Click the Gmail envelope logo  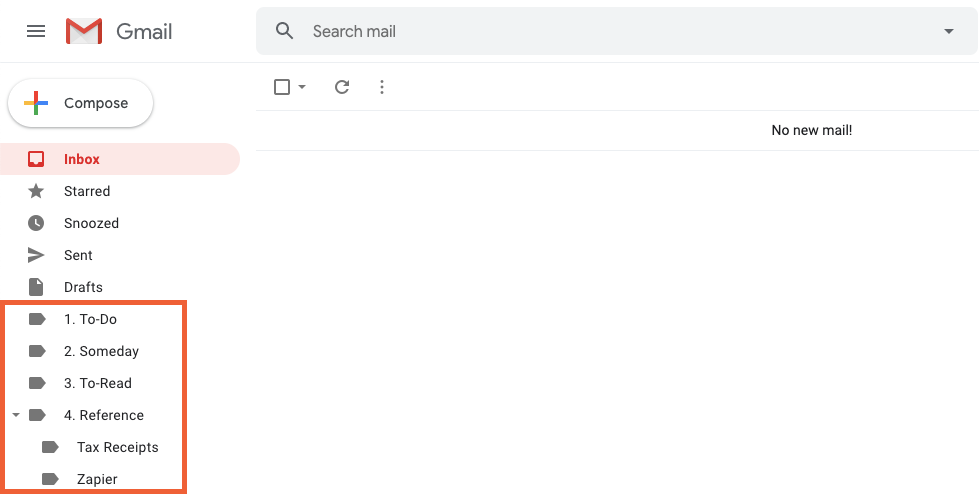[84, 31]
